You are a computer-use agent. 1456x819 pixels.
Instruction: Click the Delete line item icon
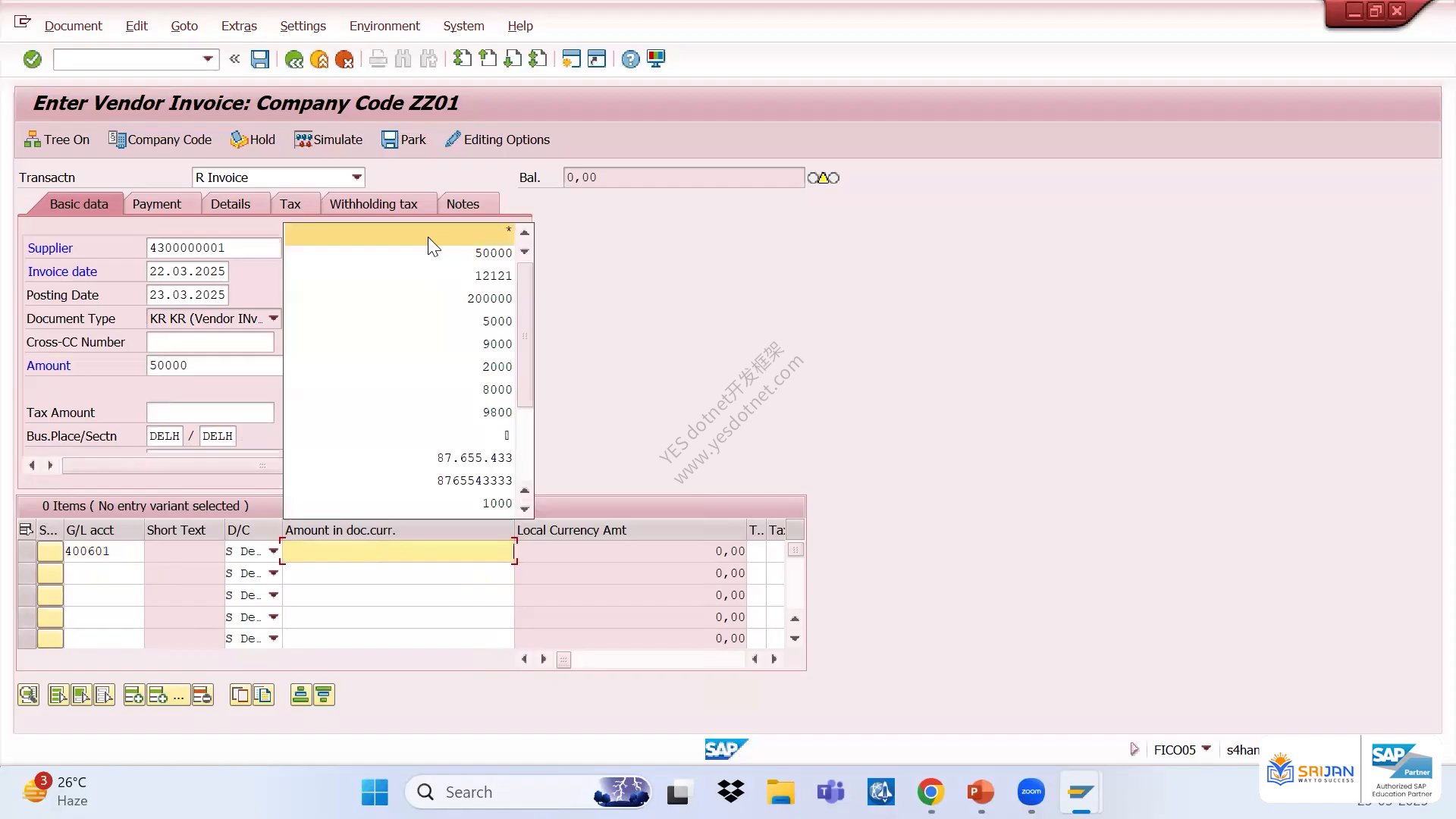point(202,695)
